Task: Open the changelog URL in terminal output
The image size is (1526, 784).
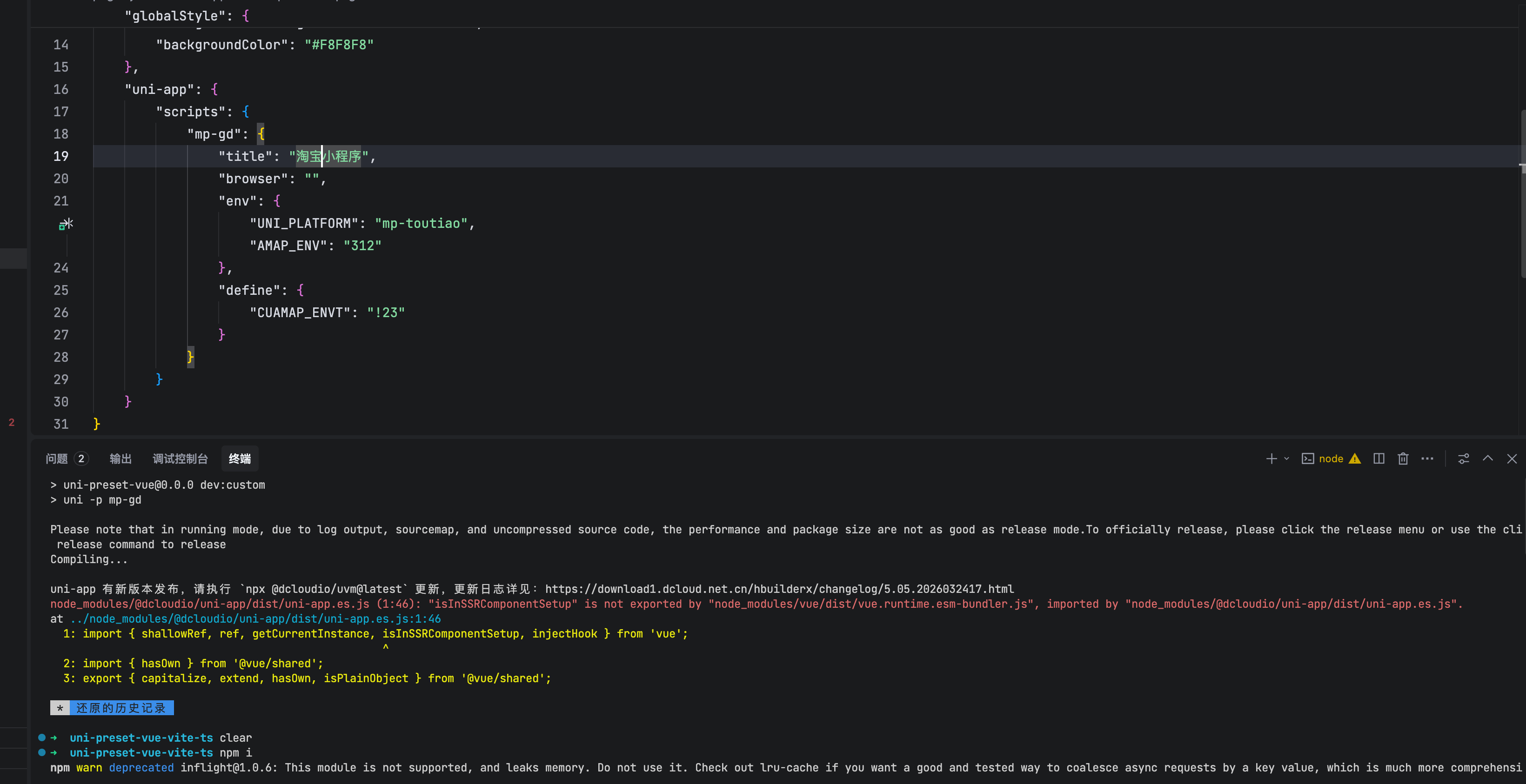Action: point(779,589)
